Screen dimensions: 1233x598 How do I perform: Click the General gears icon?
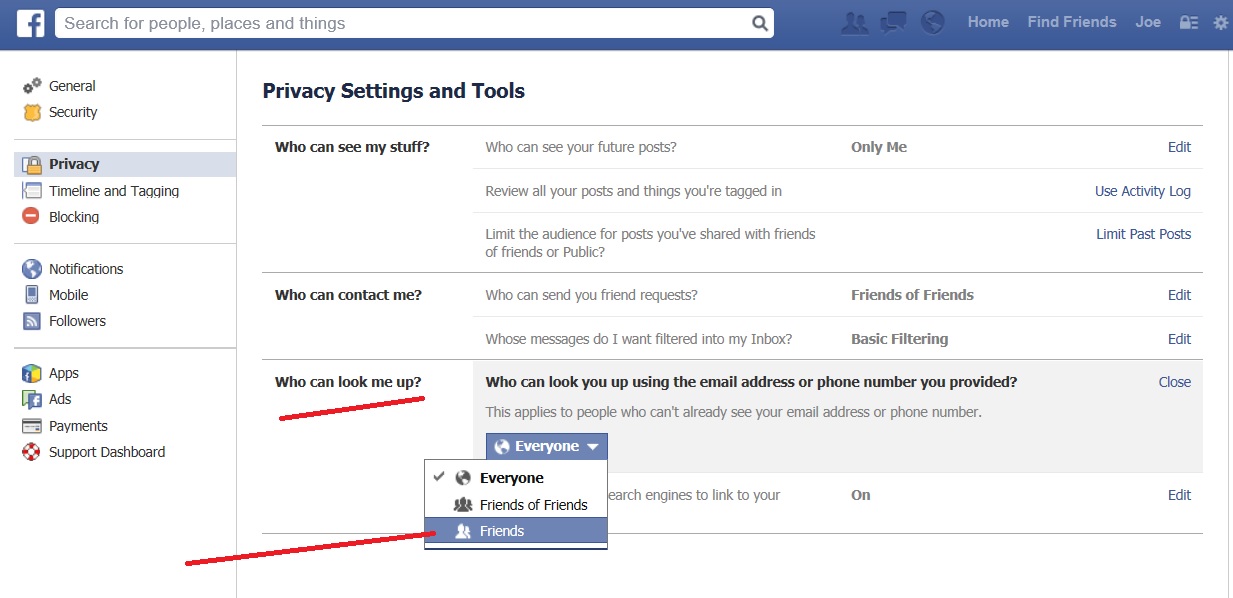pyautogui.click(x=32, y=86)
